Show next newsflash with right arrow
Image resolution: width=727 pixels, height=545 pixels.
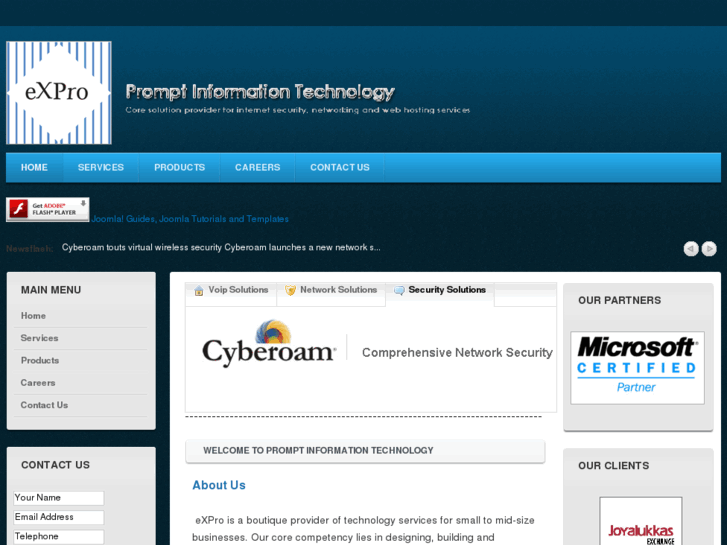pyautogui.click(x=709, y=249)
